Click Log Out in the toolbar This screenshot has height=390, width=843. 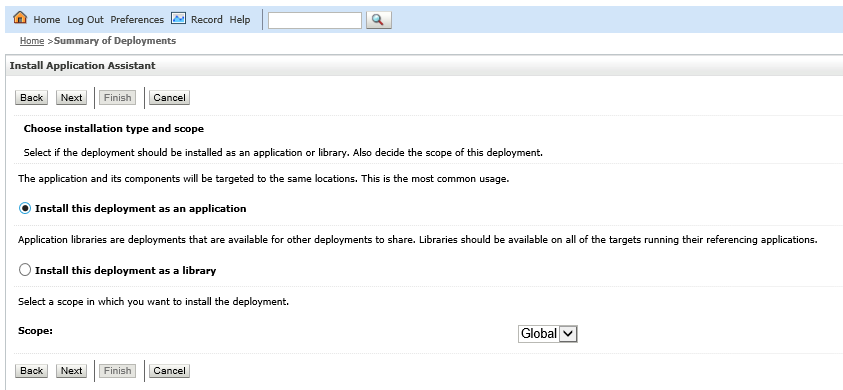(85, 19)
